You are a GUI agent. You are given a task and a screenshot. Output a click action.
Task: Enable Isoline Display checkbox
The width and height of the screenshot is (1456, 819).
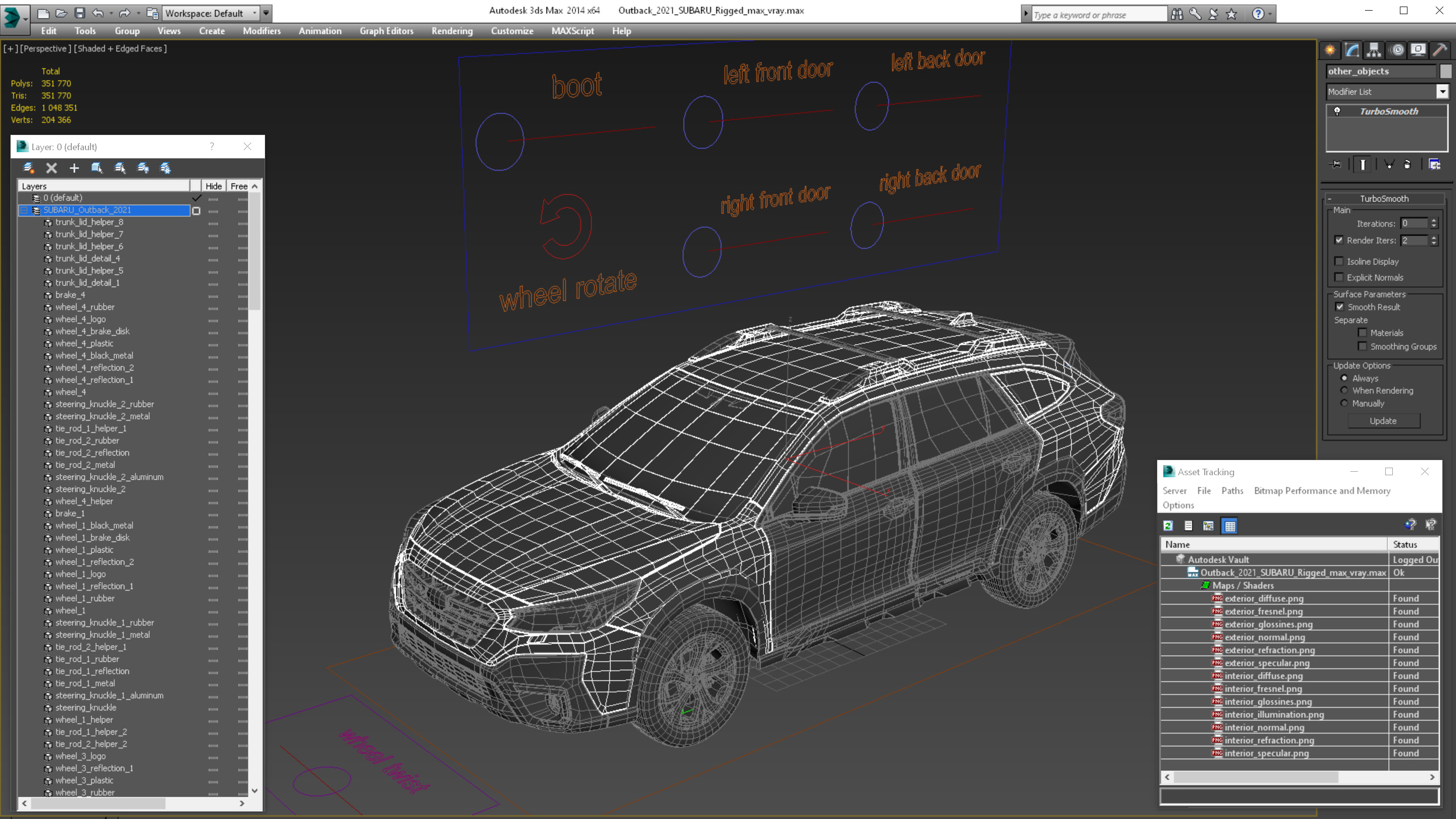pyautogui.click(x=1338, y=261)
